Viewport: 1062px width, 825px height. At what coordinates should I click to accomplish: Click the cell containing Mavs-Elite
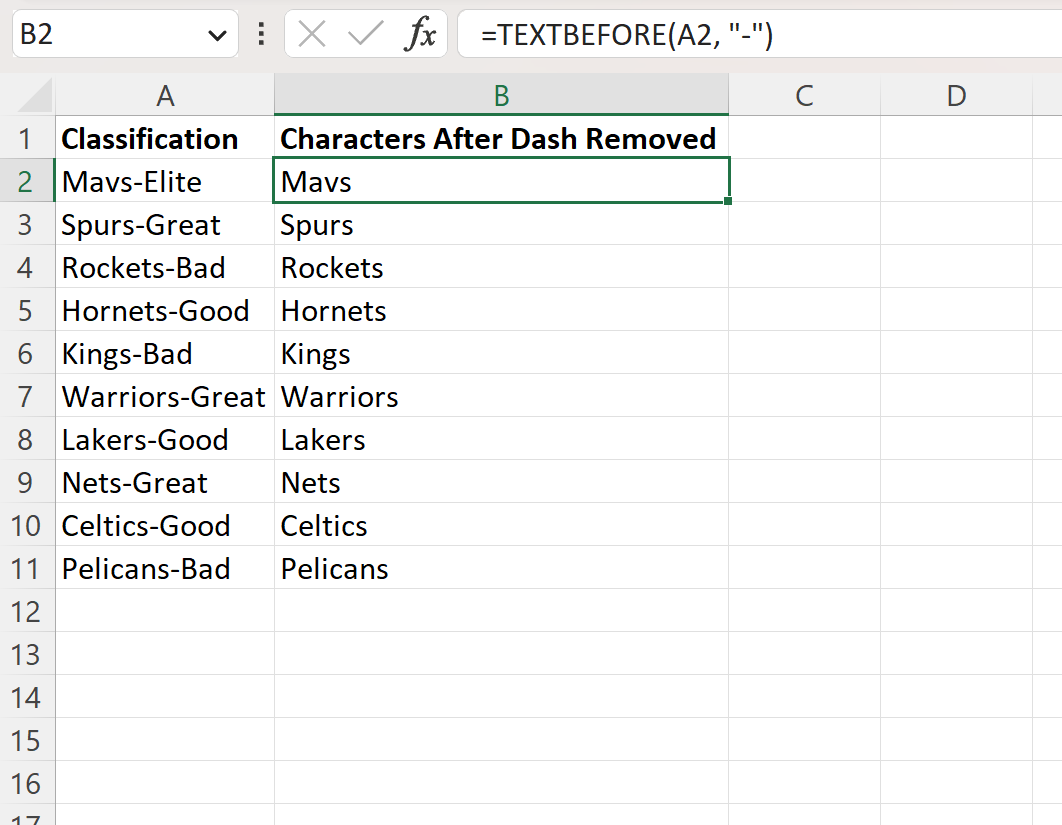coord(165,181)
